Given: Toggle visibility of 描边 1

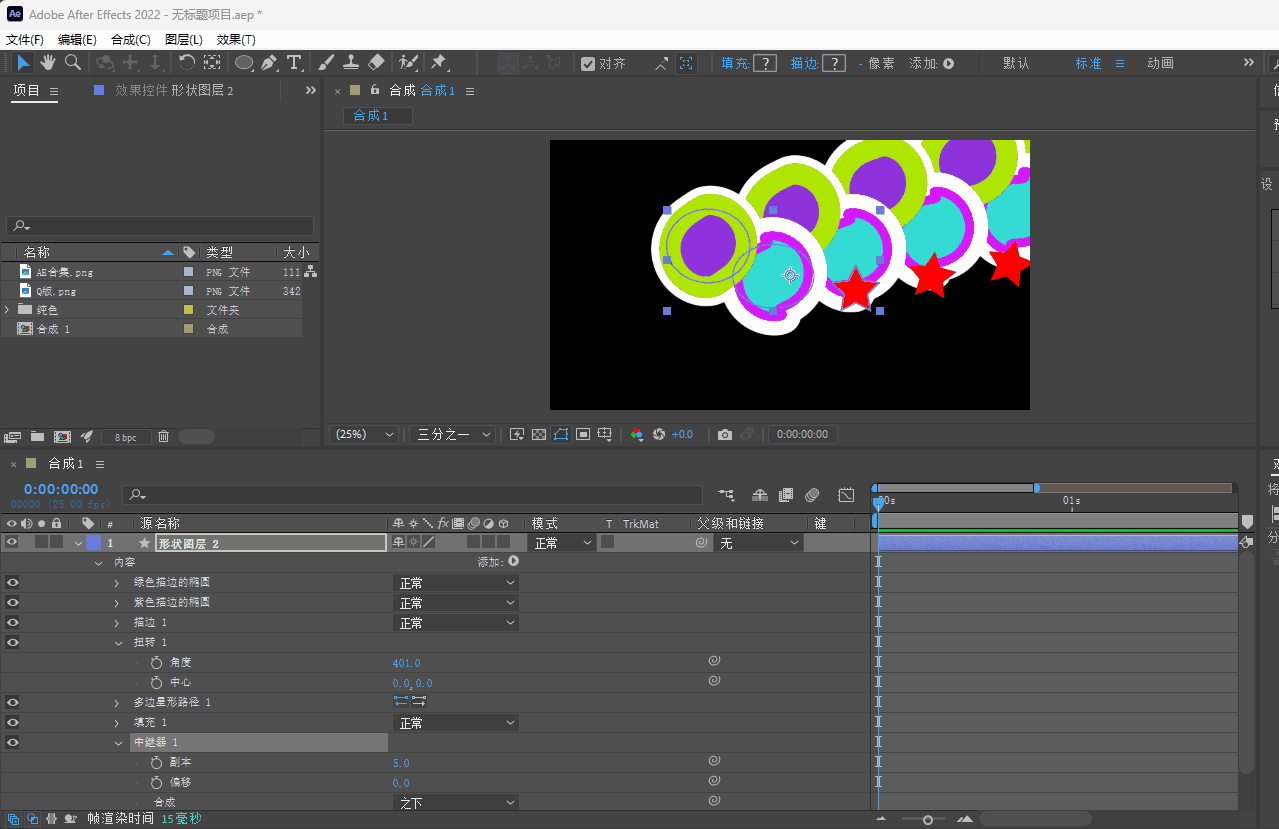Looking at the screenshot, I should point(12,623).
